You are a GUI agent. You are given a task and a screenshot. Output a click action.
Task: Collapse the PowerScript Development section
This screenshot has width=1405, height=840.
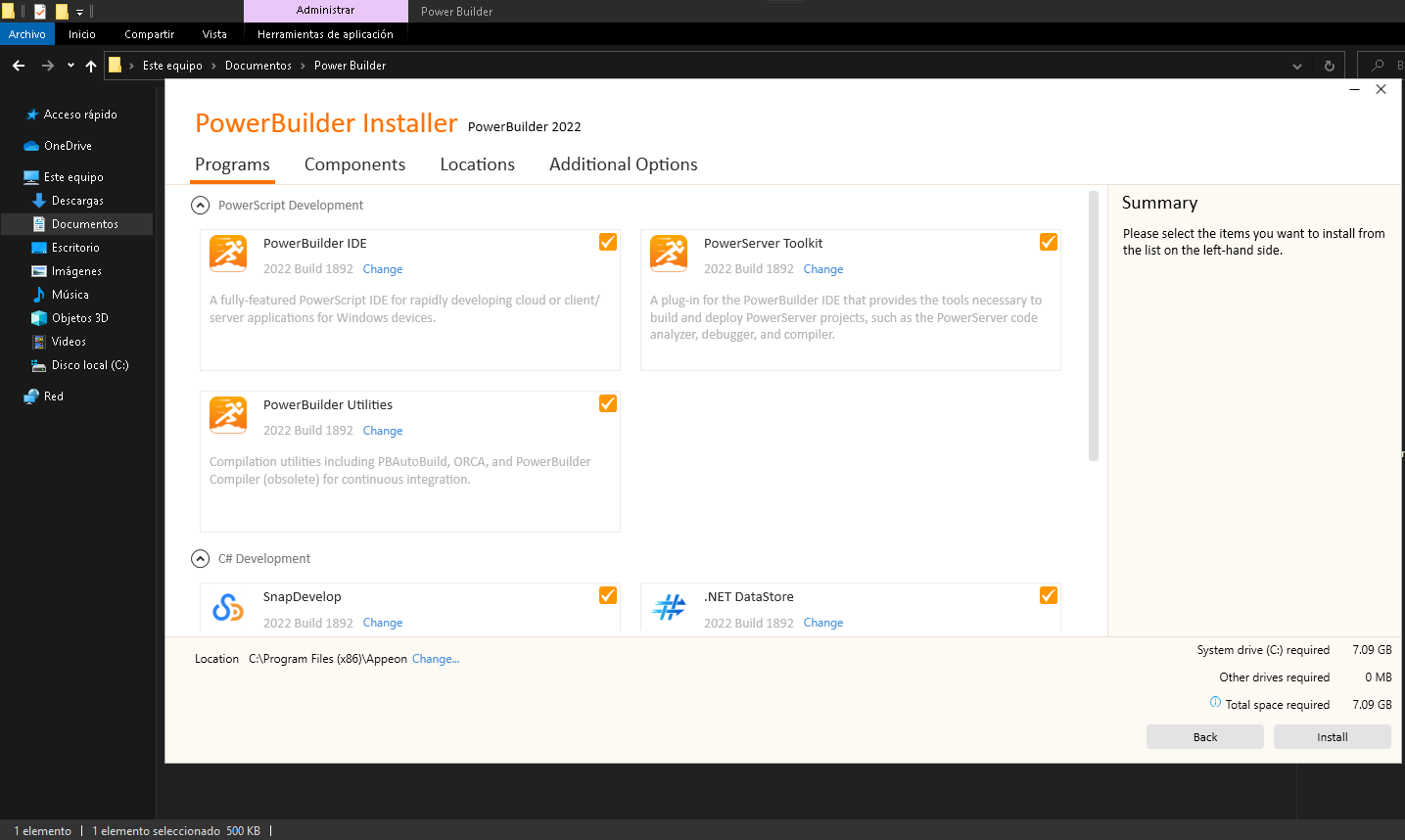pos(201,206)
